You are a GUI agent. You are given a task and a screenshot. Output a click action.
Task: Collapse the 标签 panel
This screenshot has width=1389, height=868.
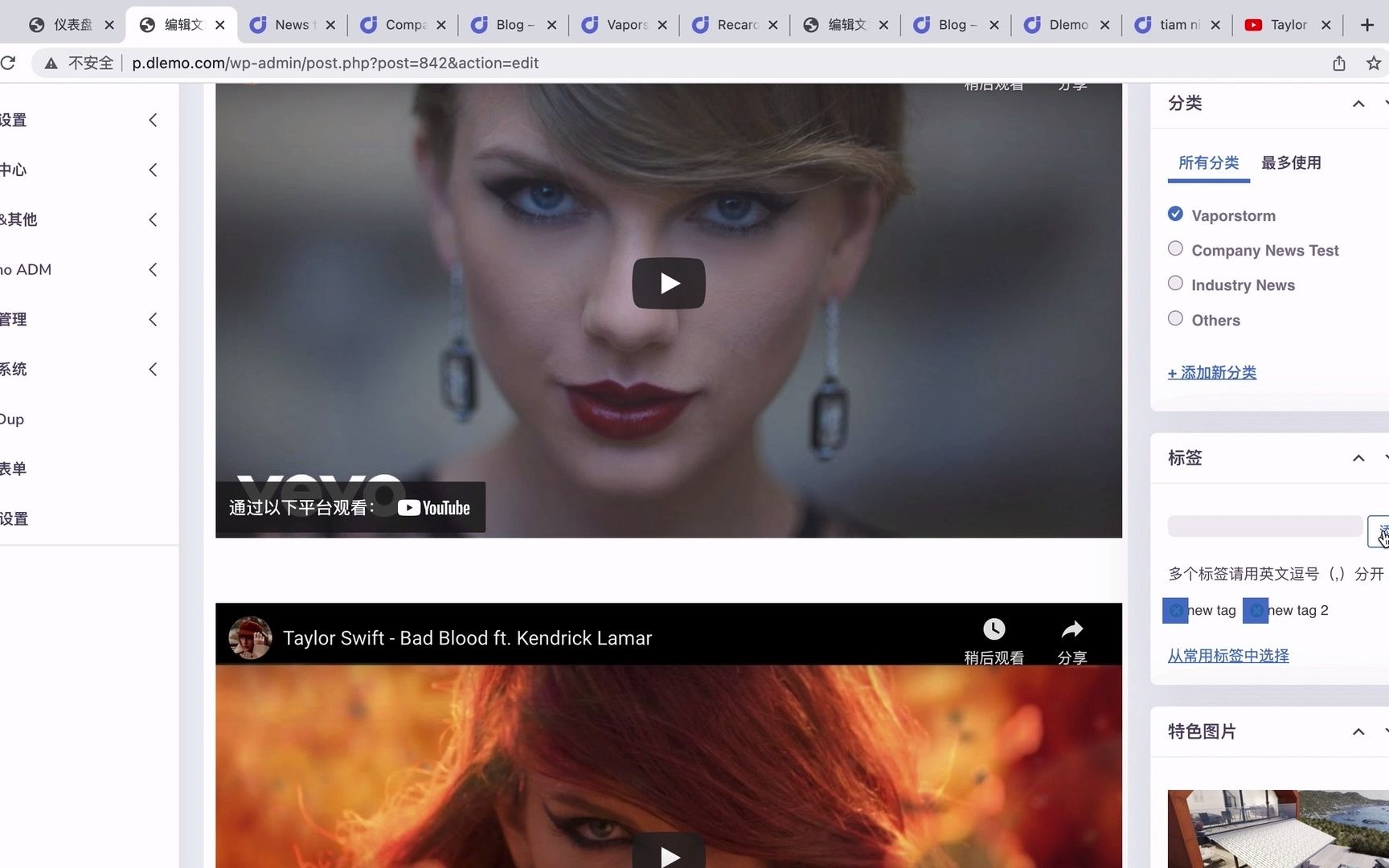click(x=1358, y=458)
